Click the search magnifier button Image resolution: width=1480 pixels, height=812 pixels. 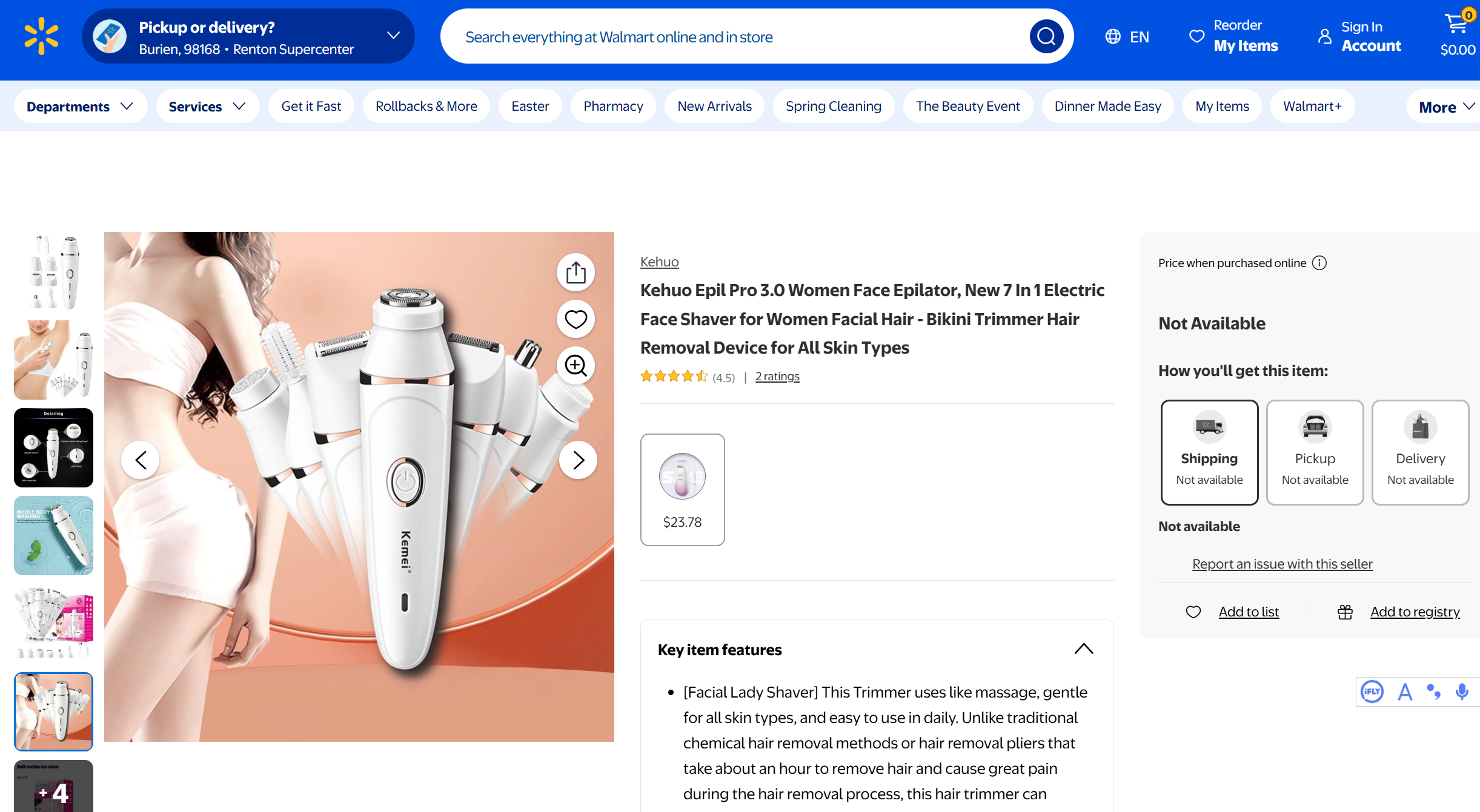[1046, 37]
